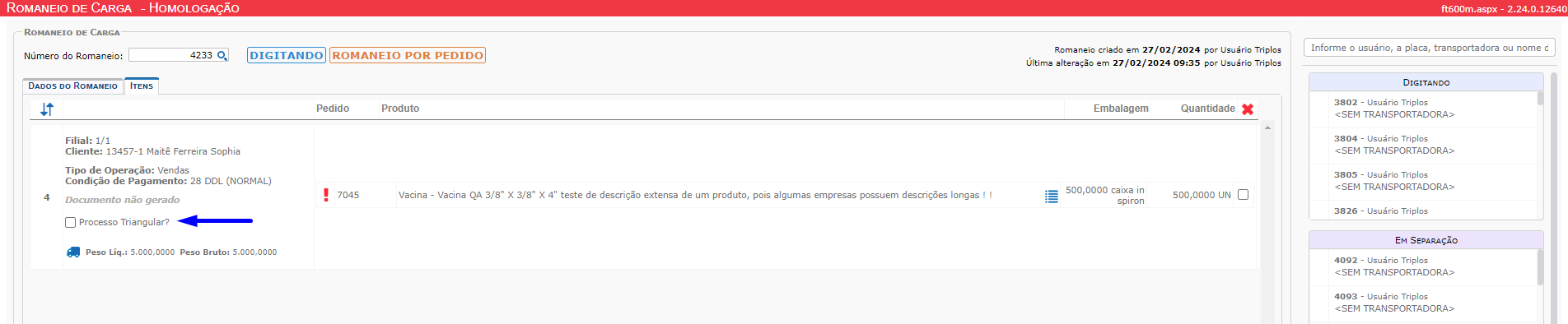The height and width of the screenshot is (324, 1568).
Task: Click the 28 DDL (NORMAL) payment condition
Action: pyautogui.click(x=231, y=181)
